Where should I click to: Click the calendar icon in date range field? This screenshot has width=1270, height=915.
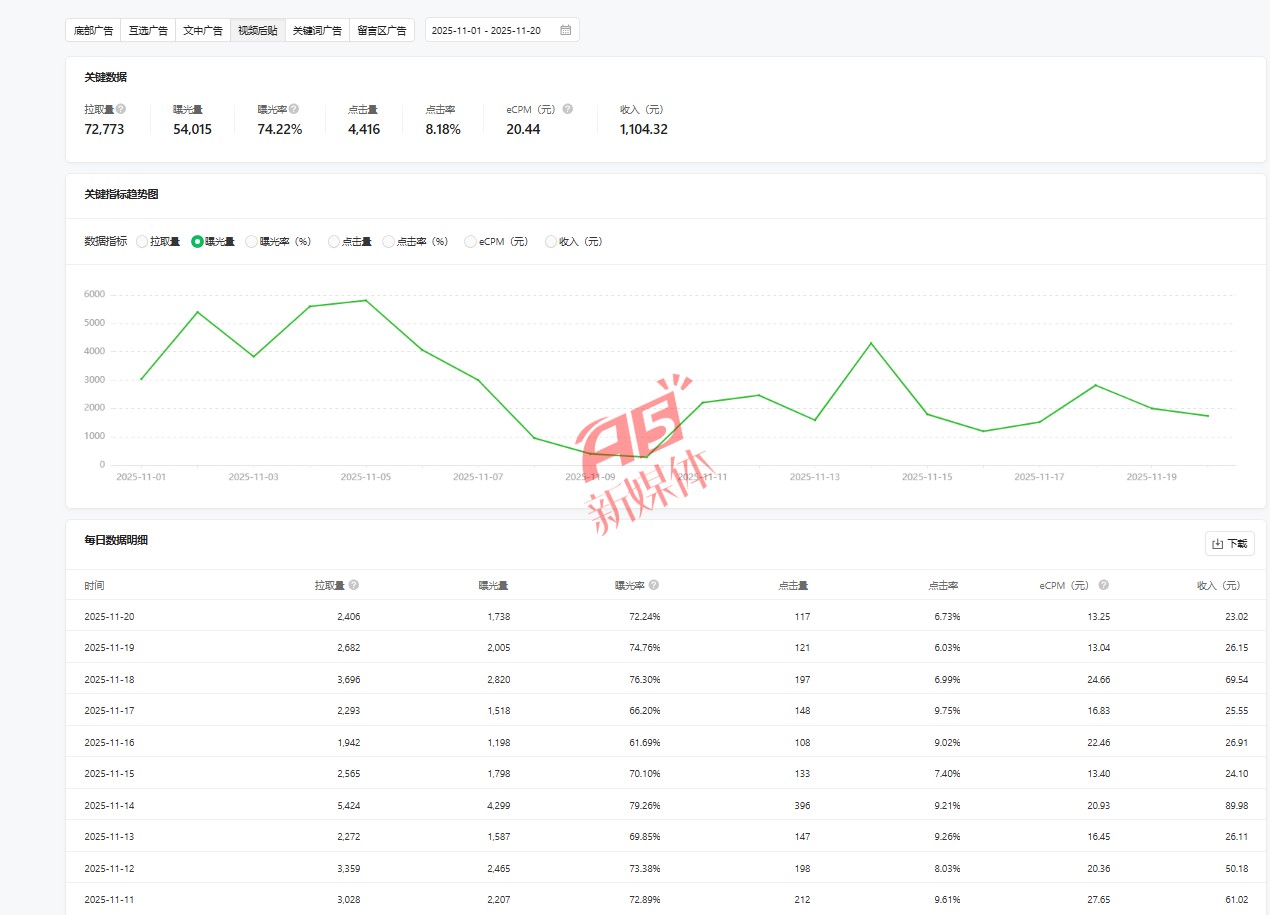[565, 30]
